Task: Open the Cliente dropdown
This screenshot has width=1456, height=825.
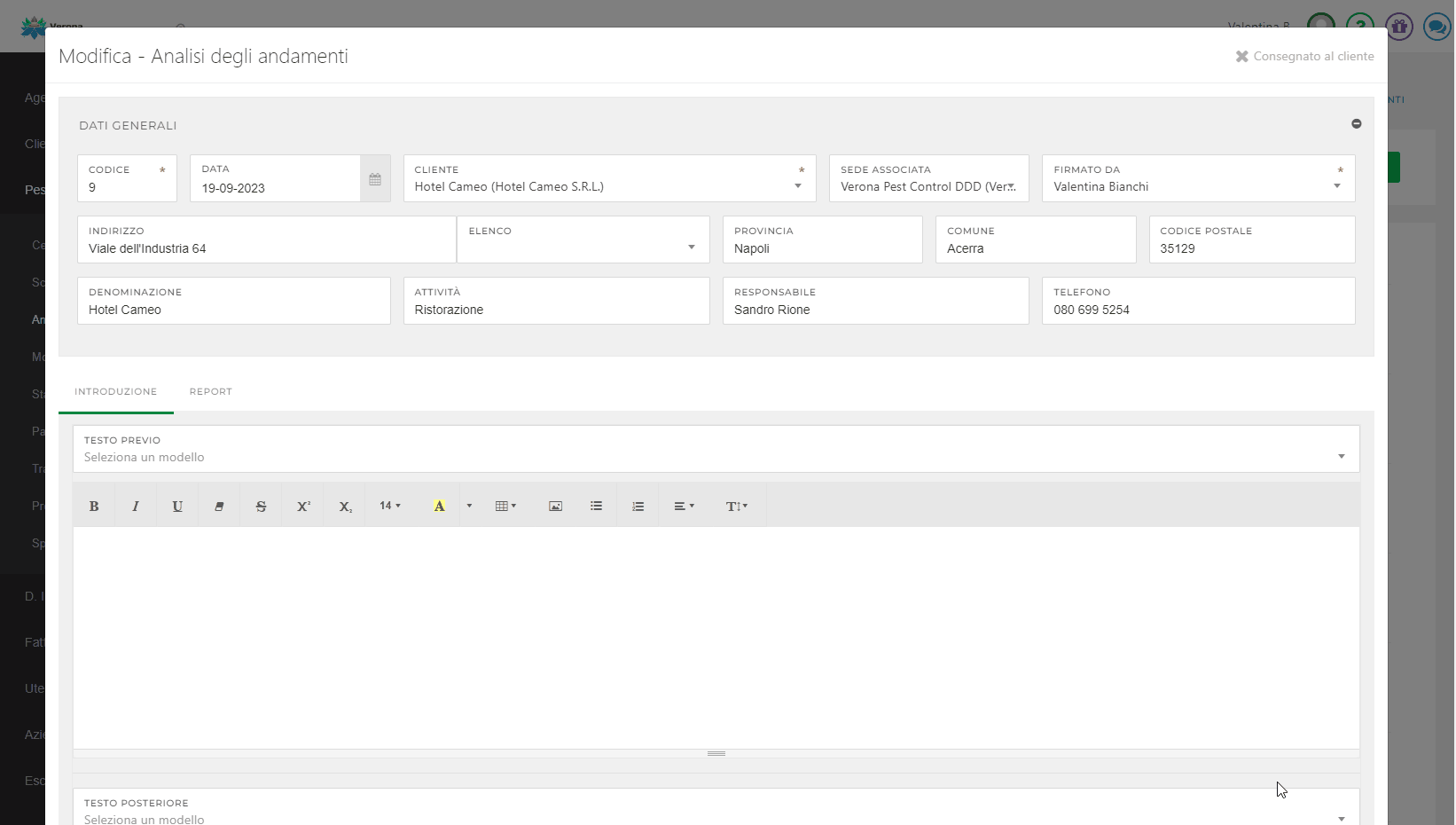Action: 797,186
